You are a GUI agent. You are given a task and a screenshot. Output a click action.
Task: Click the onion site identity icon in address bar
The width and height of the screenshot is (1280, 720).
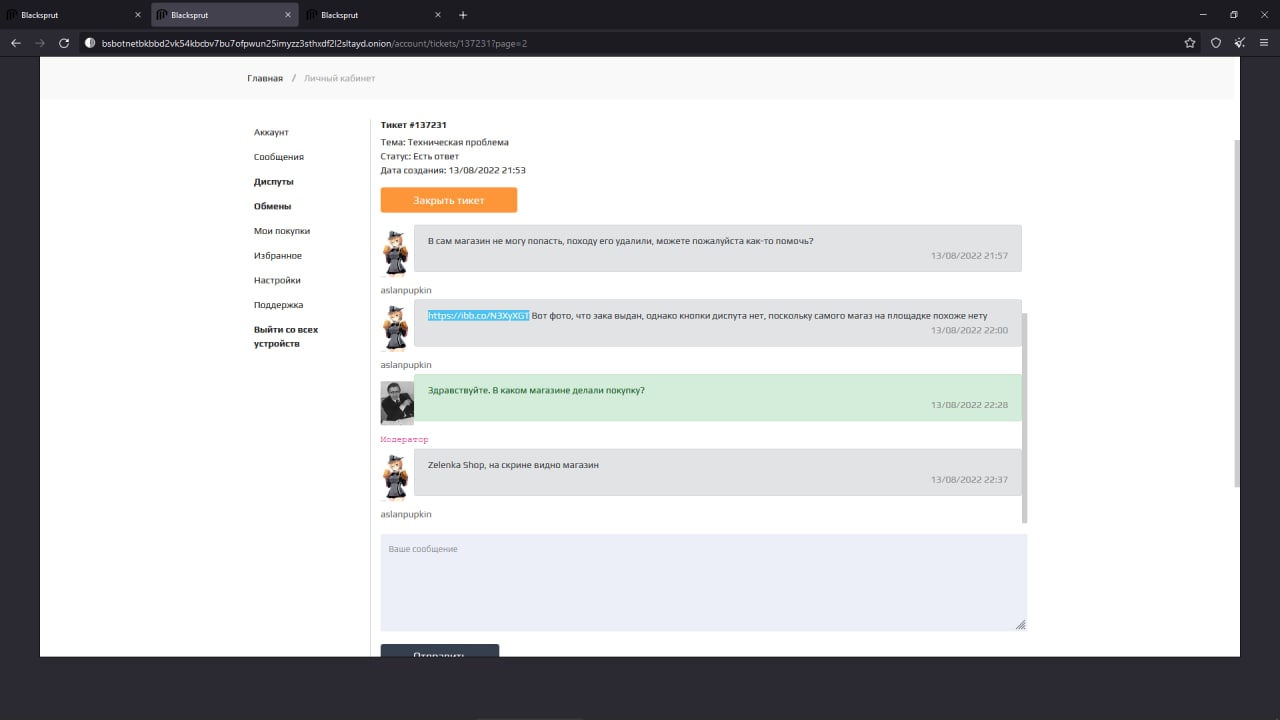click(x=90, y=43)
